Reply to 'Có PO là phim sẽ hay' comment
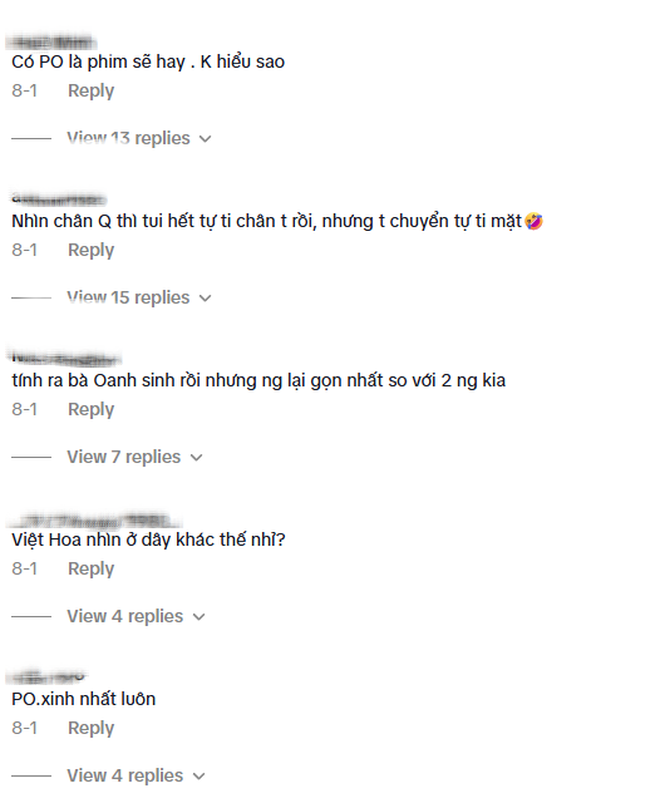The height and width of the screenshot is (808, 660). tap(91, 91)
